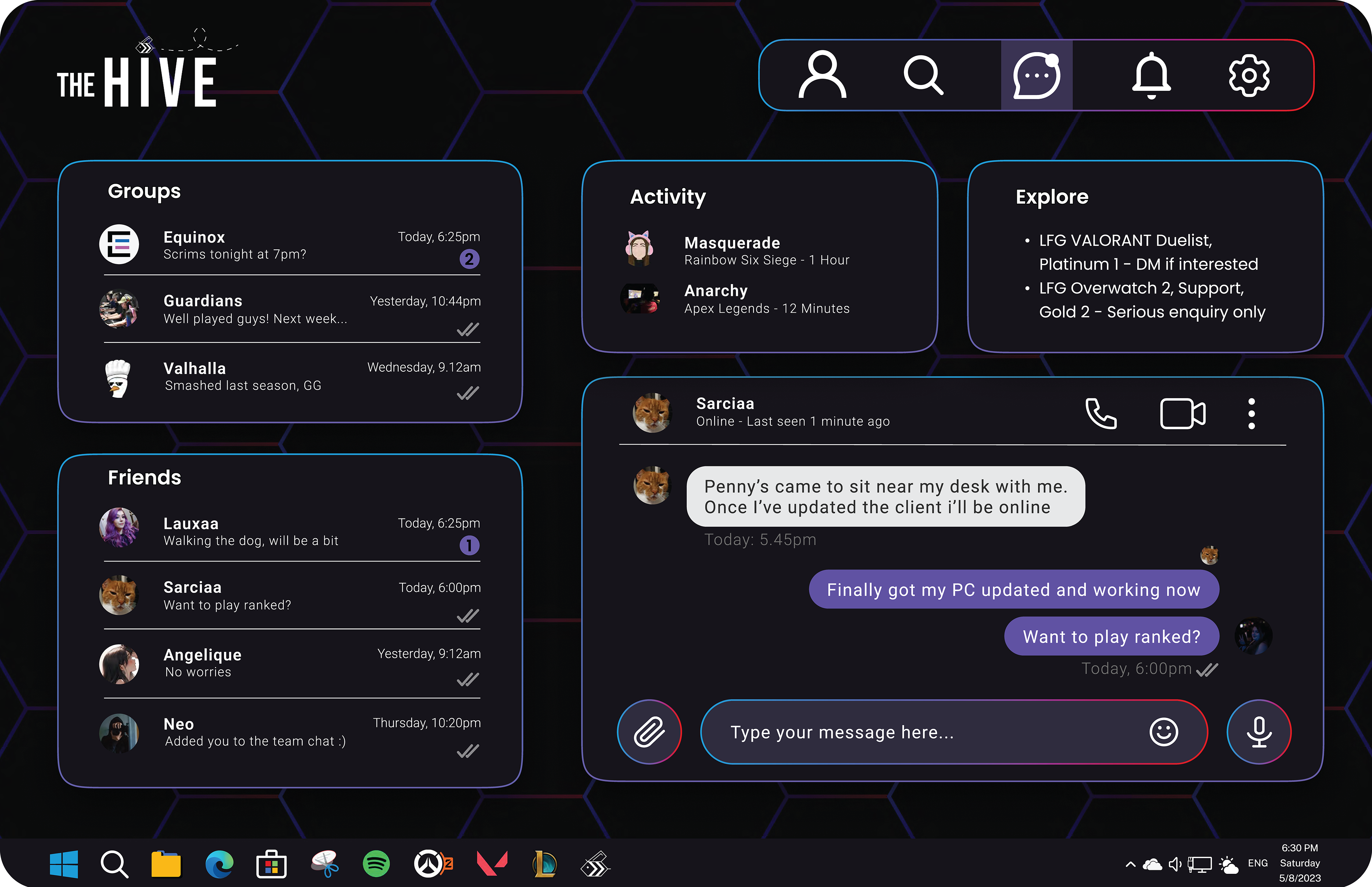Click the Want to play ranked? bubble
The height and width of the screenshot is (887, 1372).
pyautogui.click(x=1112, y=636)
